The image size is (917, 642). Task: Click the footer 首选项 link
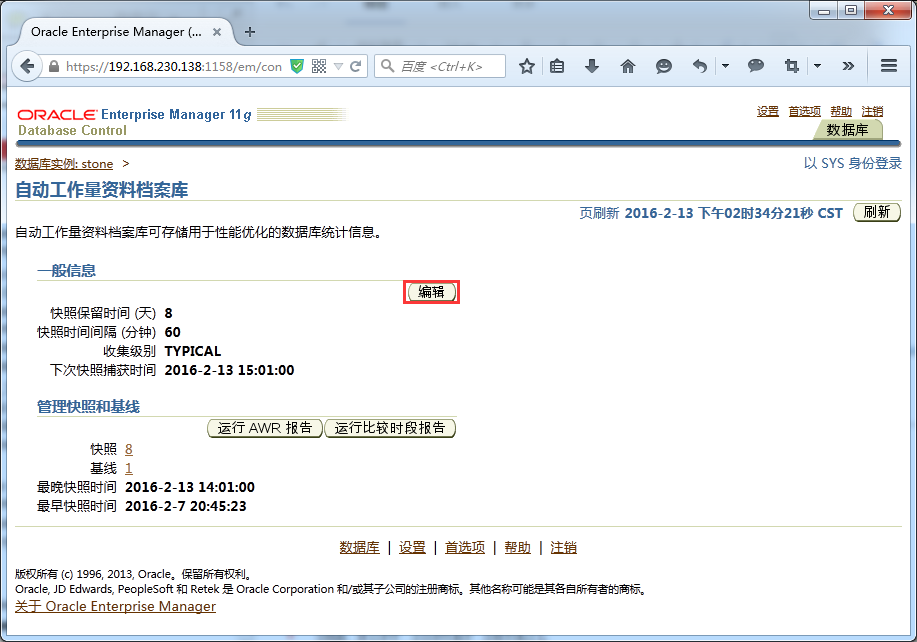tap(465, 547)
